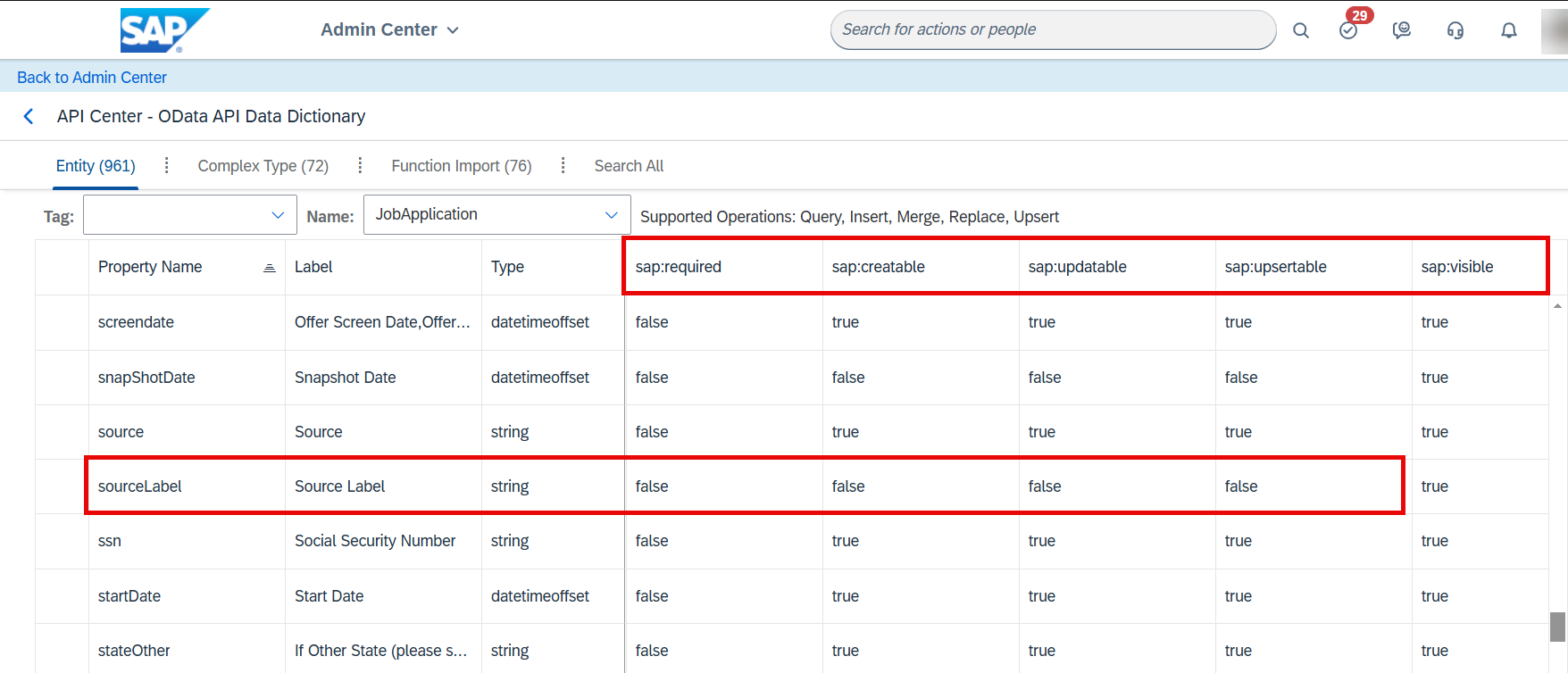Screen dimensions: 1568x673
Task: Select the snapShotDate property cell
Action: [187, 378]
